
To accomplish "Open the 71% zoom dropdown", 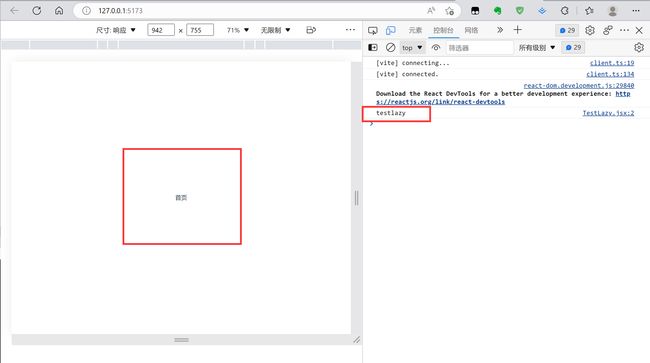I will 238,30.
